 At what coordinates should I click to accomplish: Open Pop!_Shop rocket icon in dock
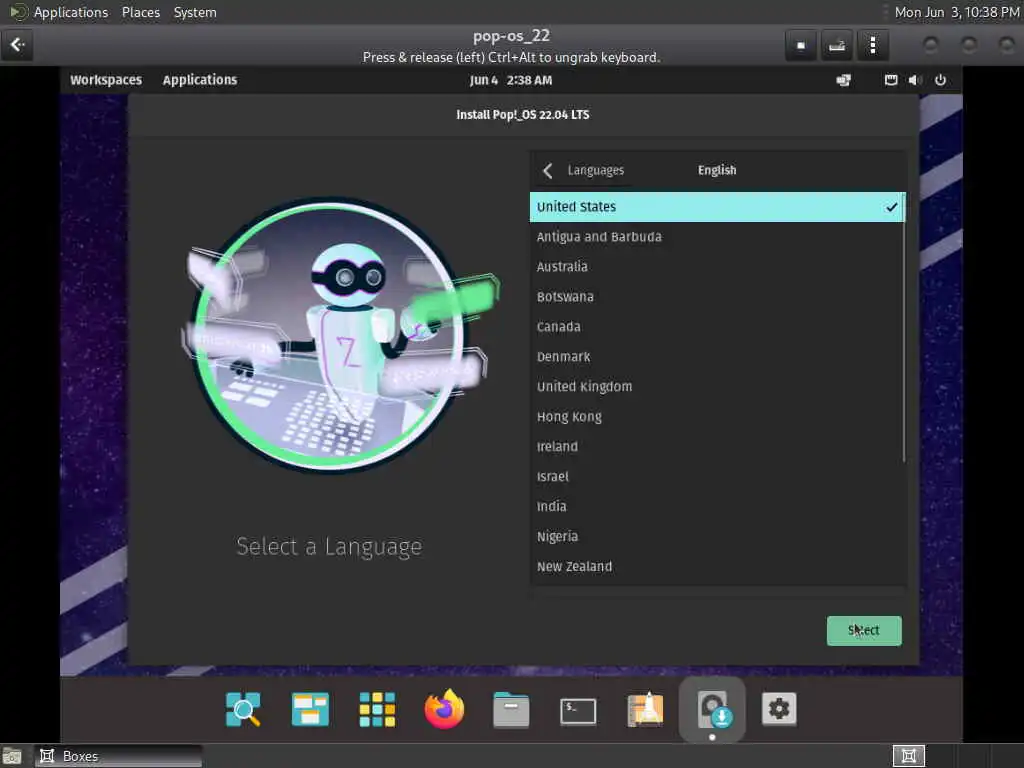point(645,709)
